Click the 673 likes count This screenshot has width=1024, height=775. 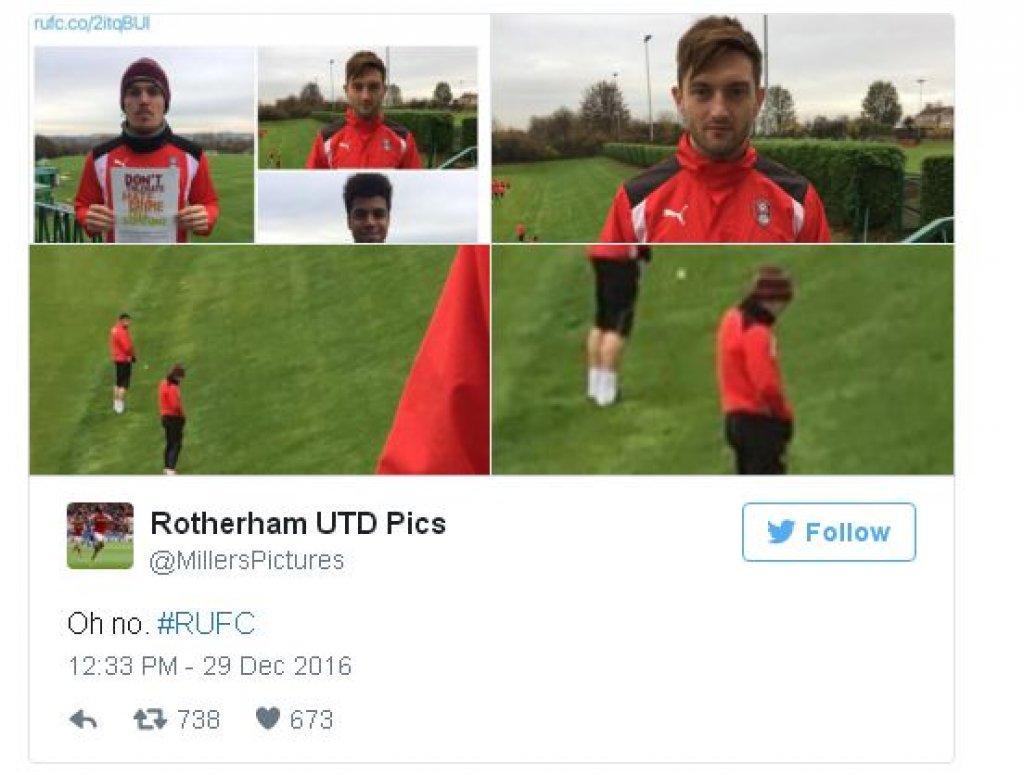(312, 720)
